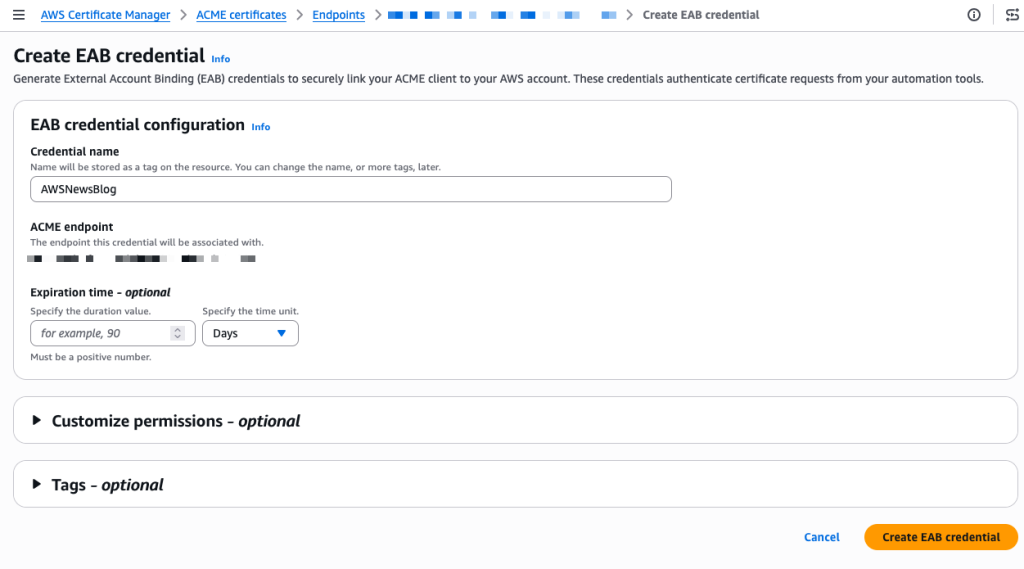The width and height of the screenshot is (1024, 569).
Task: Click the 'Expiration time - optional' label
Action: click(x=101, y=292)
